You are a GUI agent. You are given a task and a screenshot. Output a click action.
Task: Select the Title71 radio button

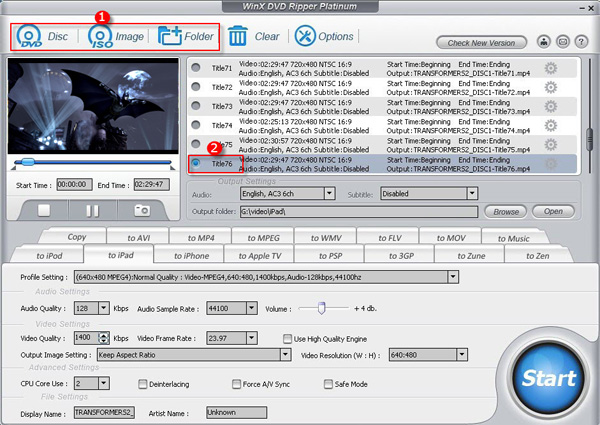click(196, 68)
